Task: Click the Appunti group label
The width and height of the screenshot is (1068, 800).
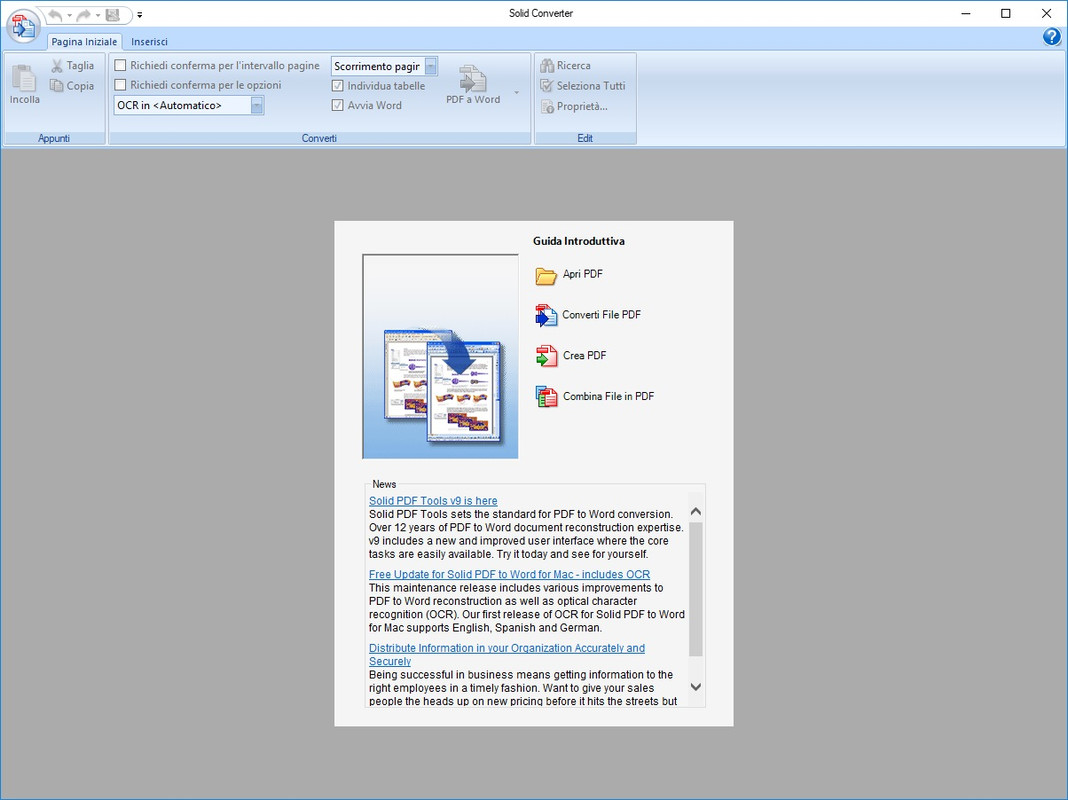Action: [x=54, y=138]
